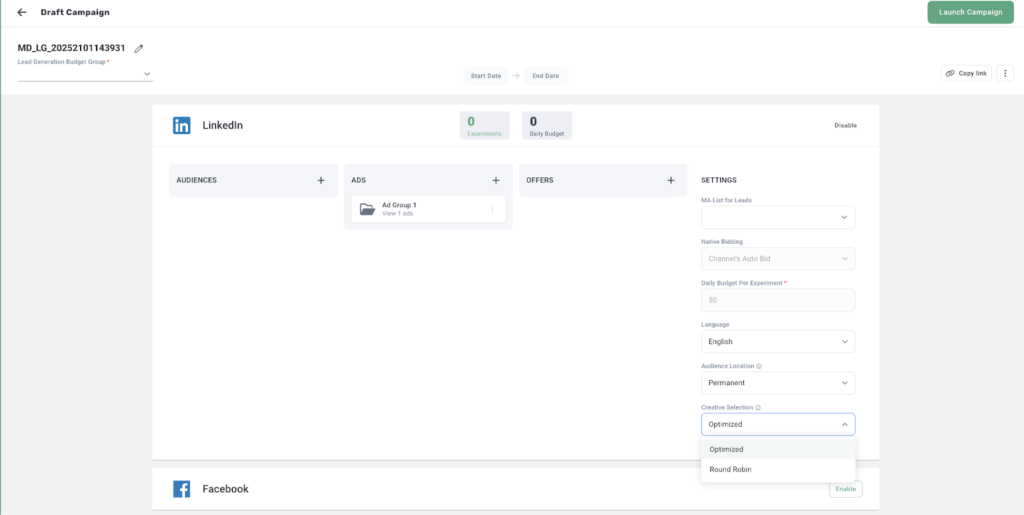Add an audience with the plus icon
This screenshot has height=515, width=1024.
point(321,180)
